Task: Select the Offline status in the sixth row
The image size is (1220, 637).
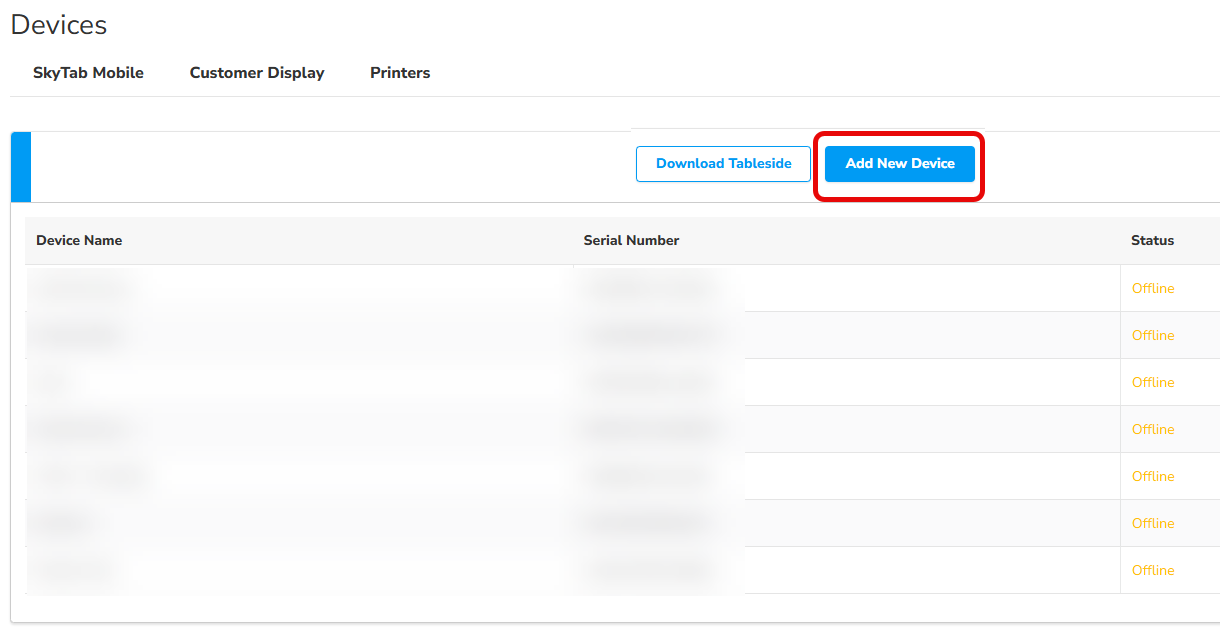Action: pos(1153,523)
